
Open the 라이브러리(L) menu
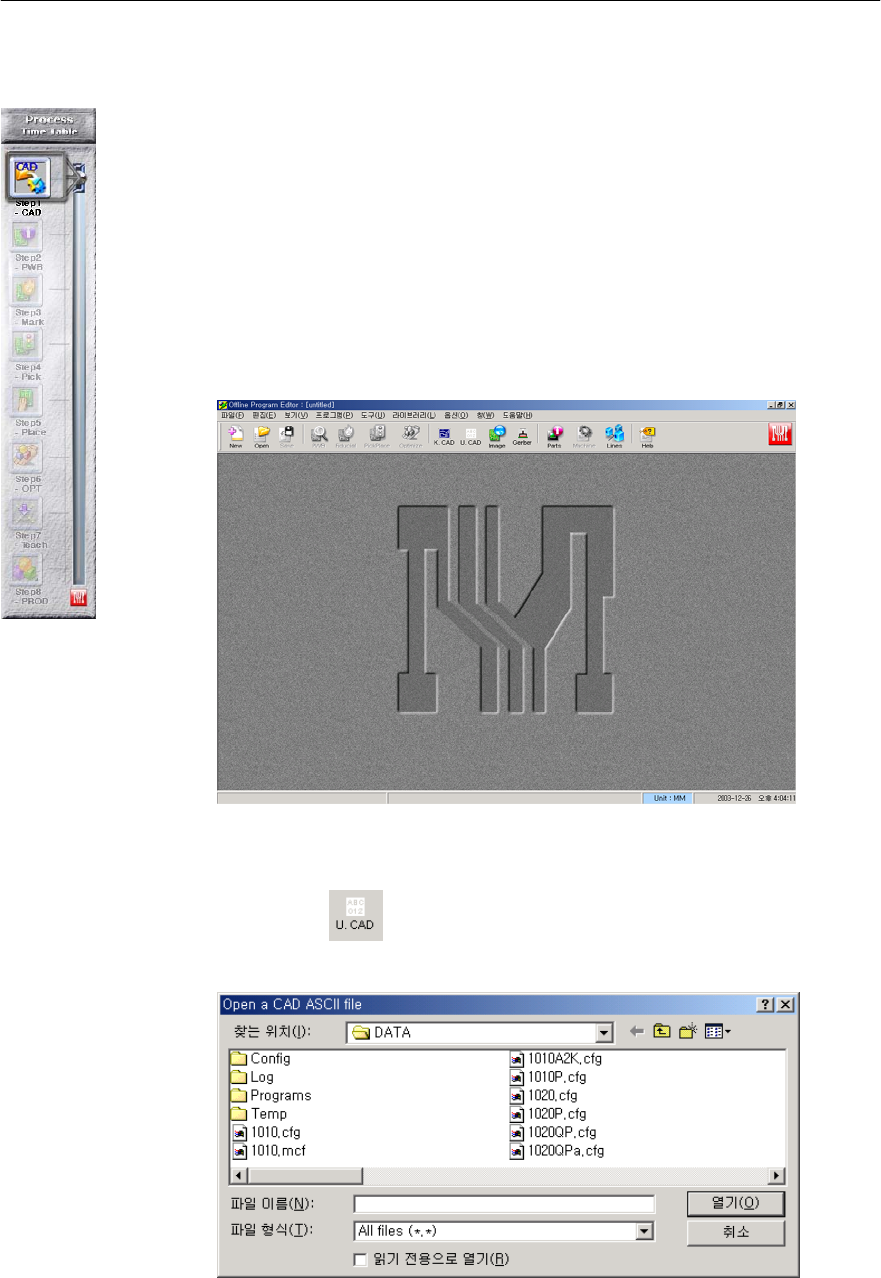(x=413, y=415)
